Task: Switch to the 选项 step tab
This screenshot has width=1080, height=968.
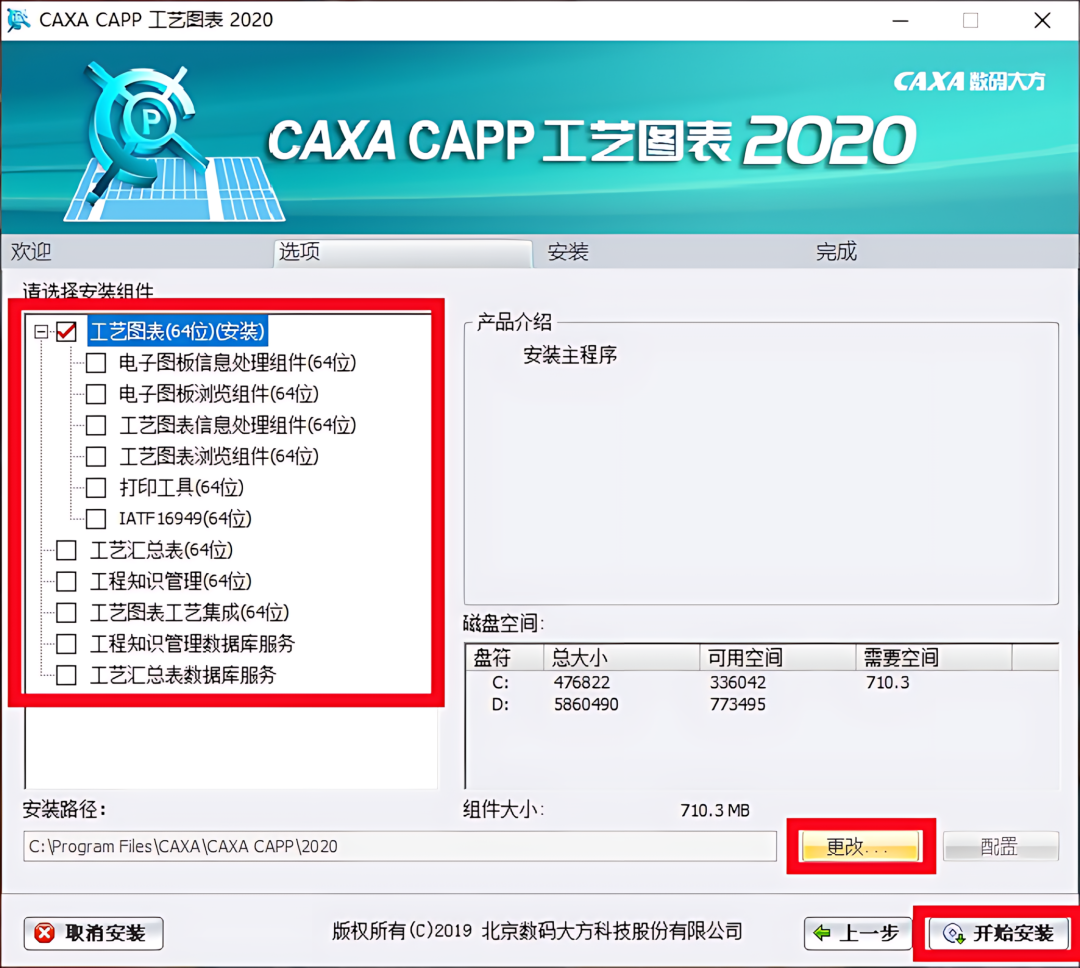Action: (403, 252)
